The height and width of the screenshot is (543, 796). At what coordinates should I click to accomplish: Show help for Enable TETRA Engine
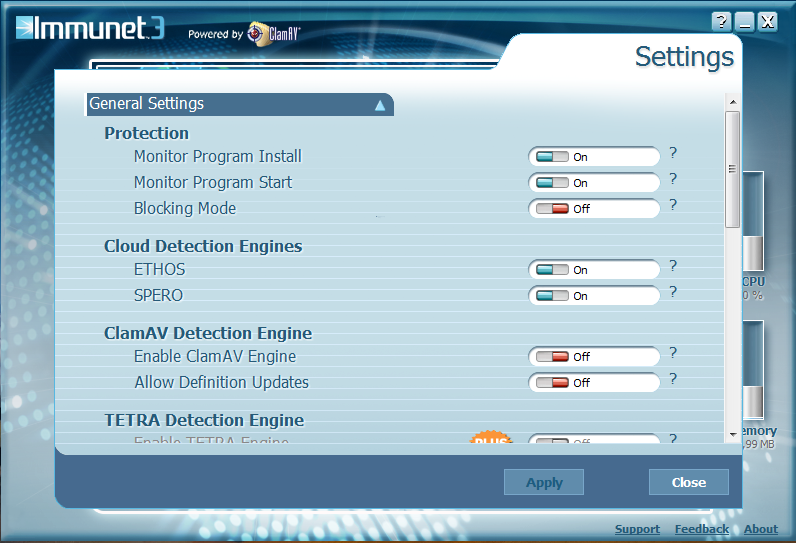[x=673, y=438]
